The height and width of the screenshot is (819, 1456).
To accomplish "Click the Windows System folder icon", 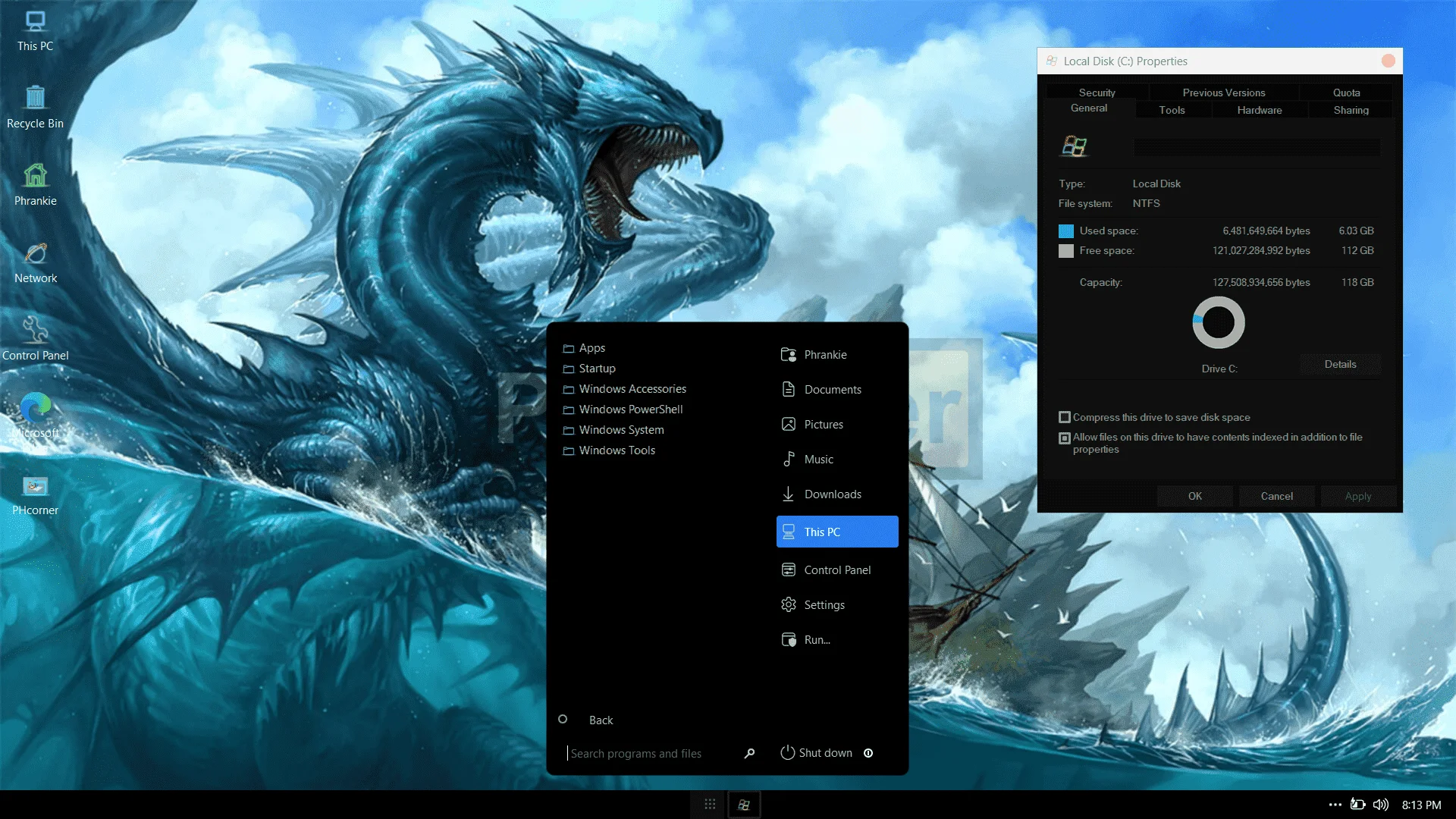I will (568, 430).
